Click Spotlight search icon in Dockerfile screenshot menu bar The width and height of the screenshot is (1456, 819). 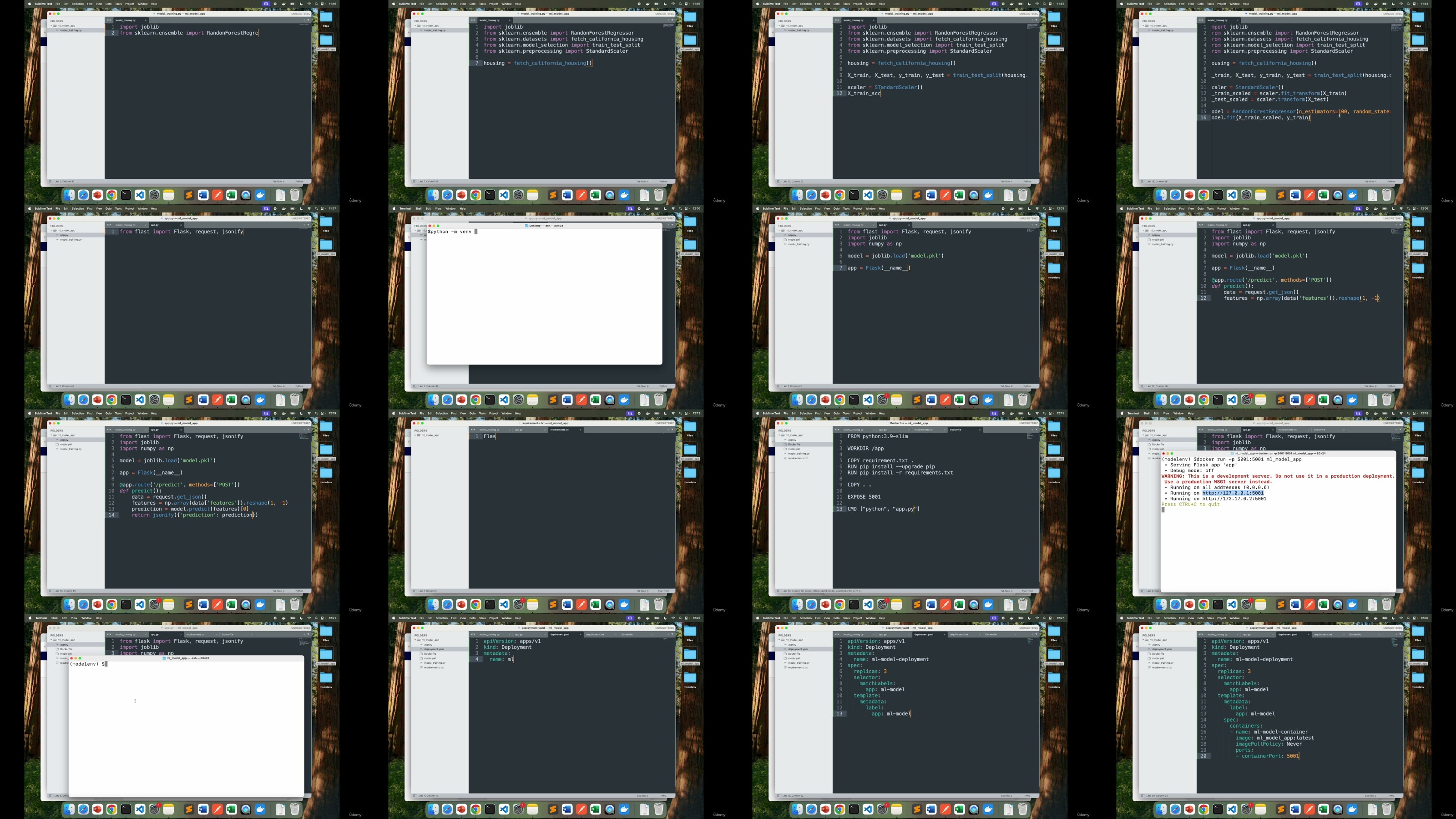coord(1044,413)
